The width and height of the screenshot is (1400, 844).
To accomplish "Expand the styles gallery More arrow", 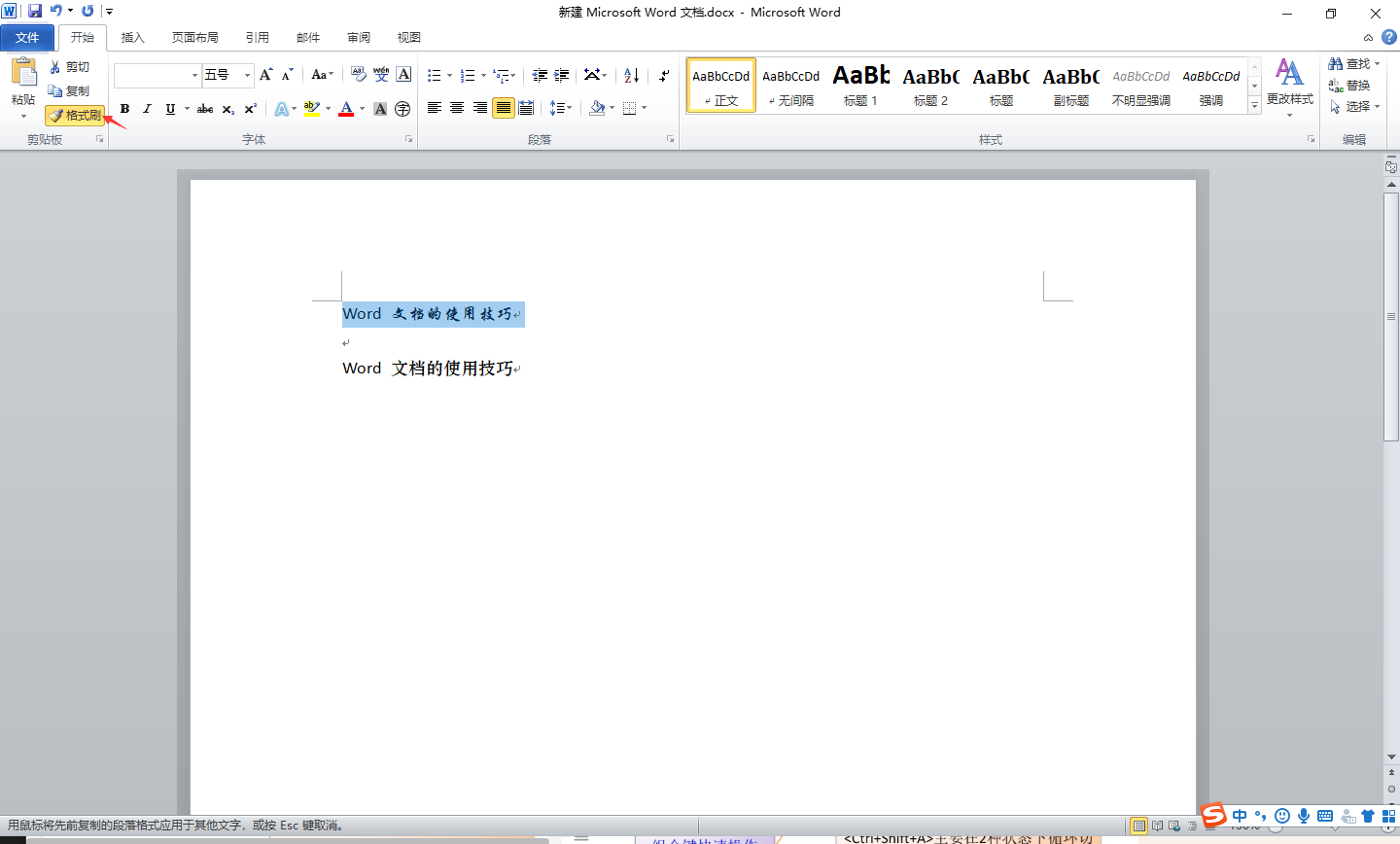I will coord(1254,105).
